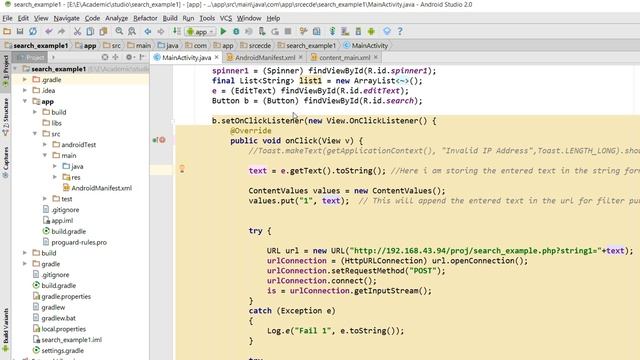
Task: Click the Project Structure icon
Action: [x=316, y=31]
